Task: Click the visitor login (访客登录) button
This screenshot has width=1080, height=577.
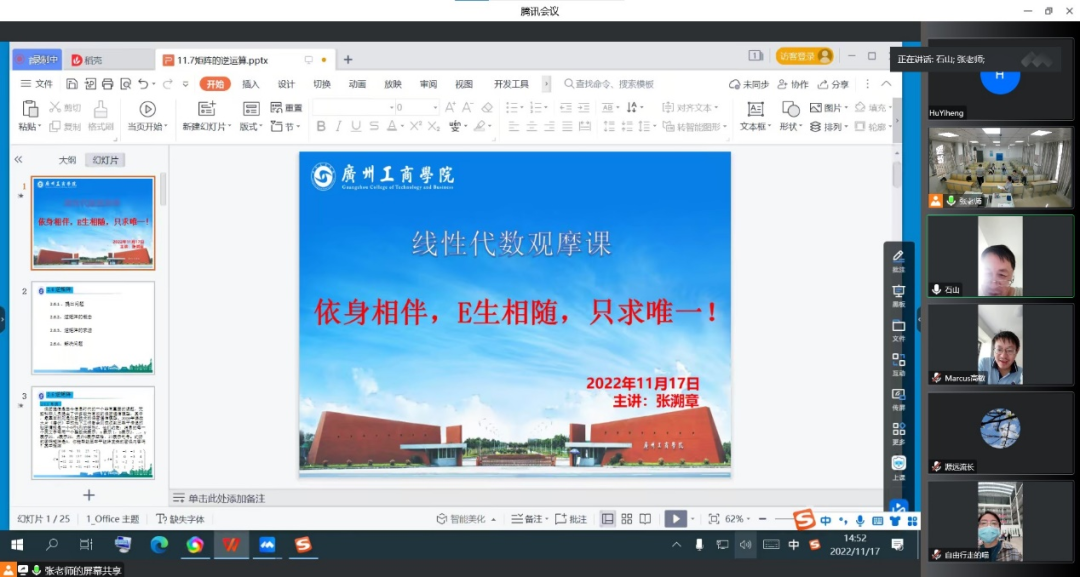Action: pos(804,57)
